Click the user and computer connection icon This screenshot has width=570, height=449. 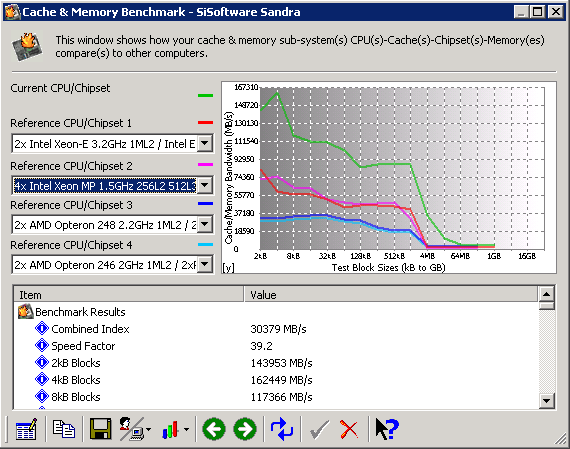pos(132,429)
